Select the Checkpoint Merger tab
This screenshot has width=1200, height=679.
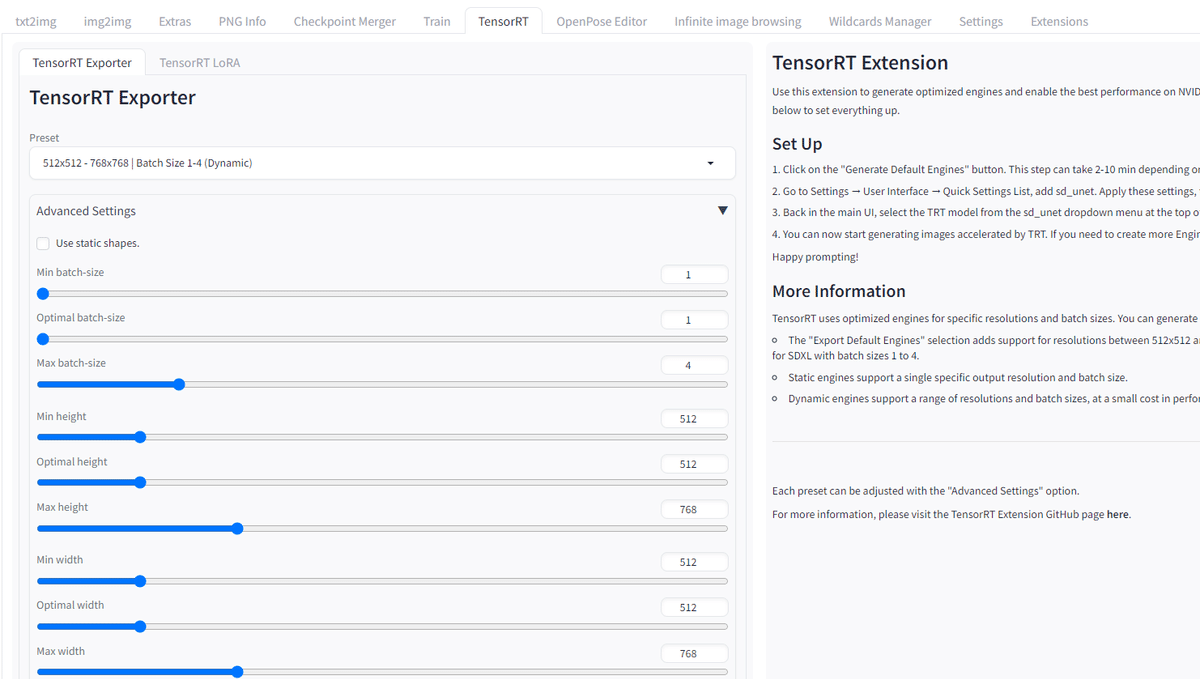click(344, 21)
